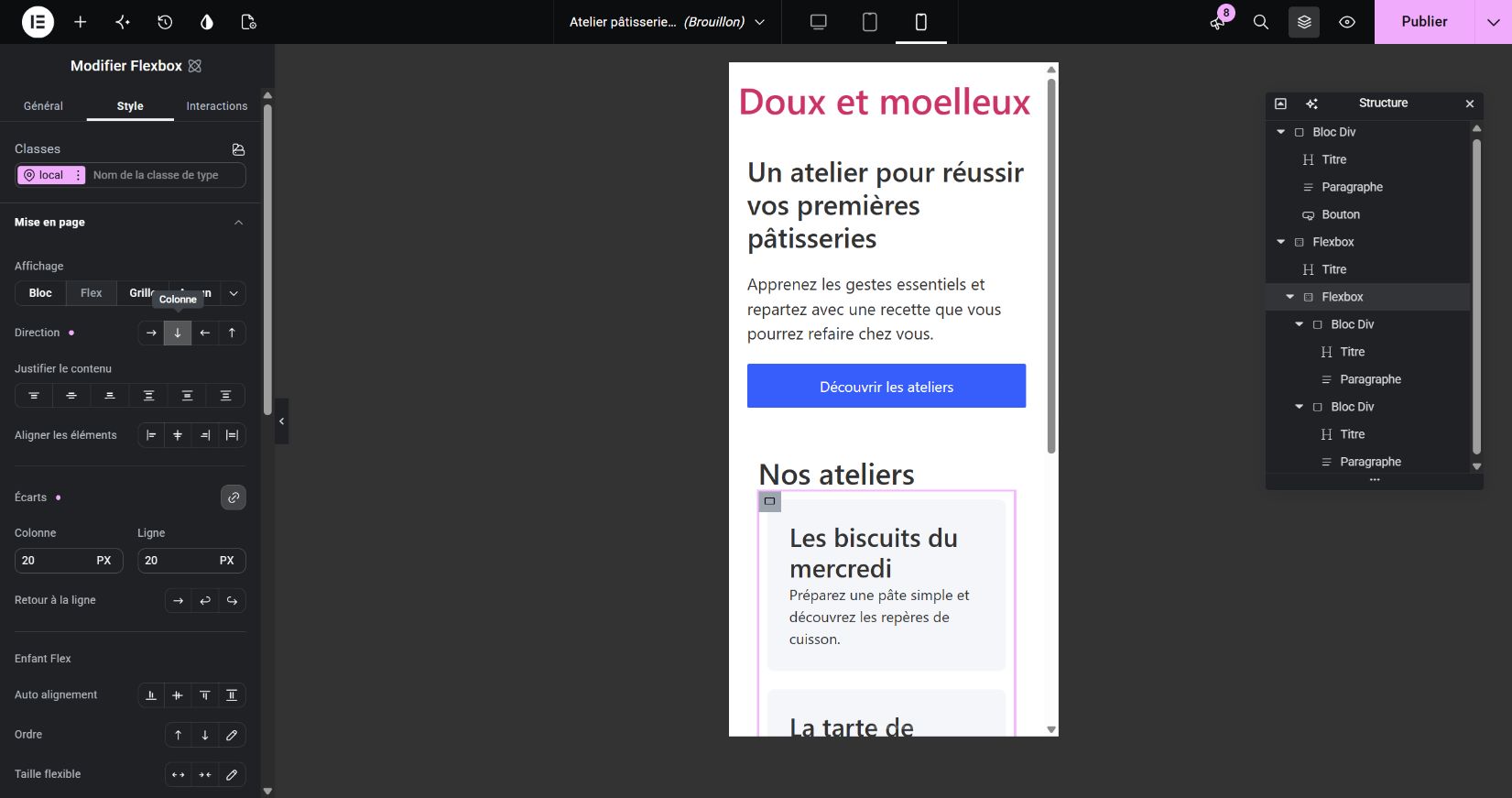Viewport: 1512px width, 798px height.
Task: Click the pencil icon in Ordre row
Action: (232, 735)
